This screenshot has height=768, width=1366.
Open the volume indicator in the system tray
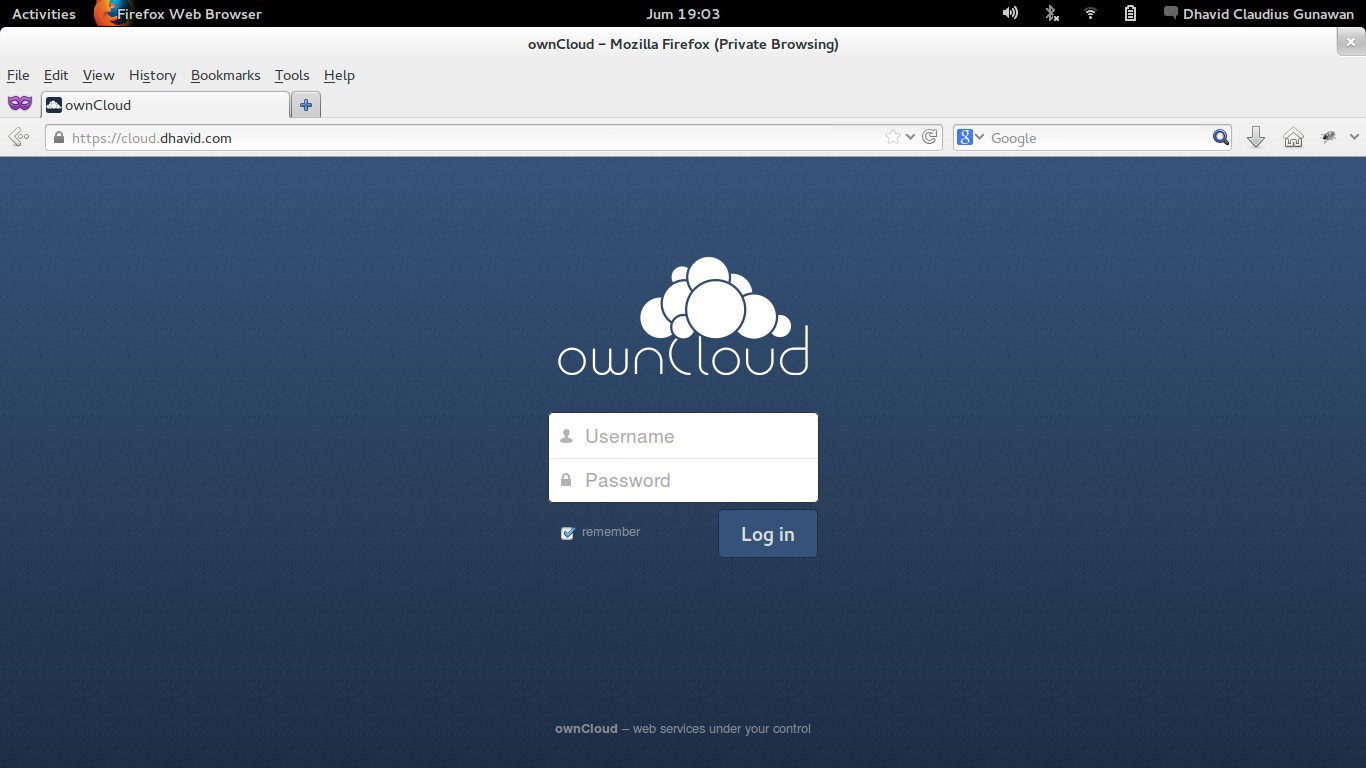(x=1010, y=14)
